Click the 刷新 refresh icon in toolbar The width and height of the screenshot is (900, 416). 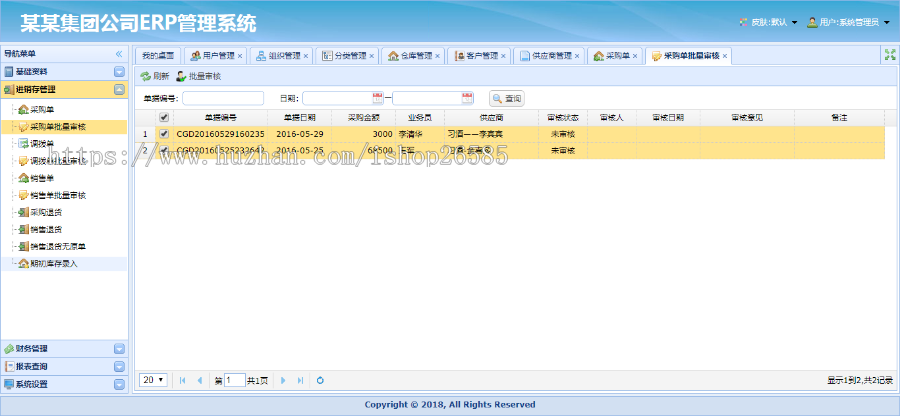(x=145, y=76)
